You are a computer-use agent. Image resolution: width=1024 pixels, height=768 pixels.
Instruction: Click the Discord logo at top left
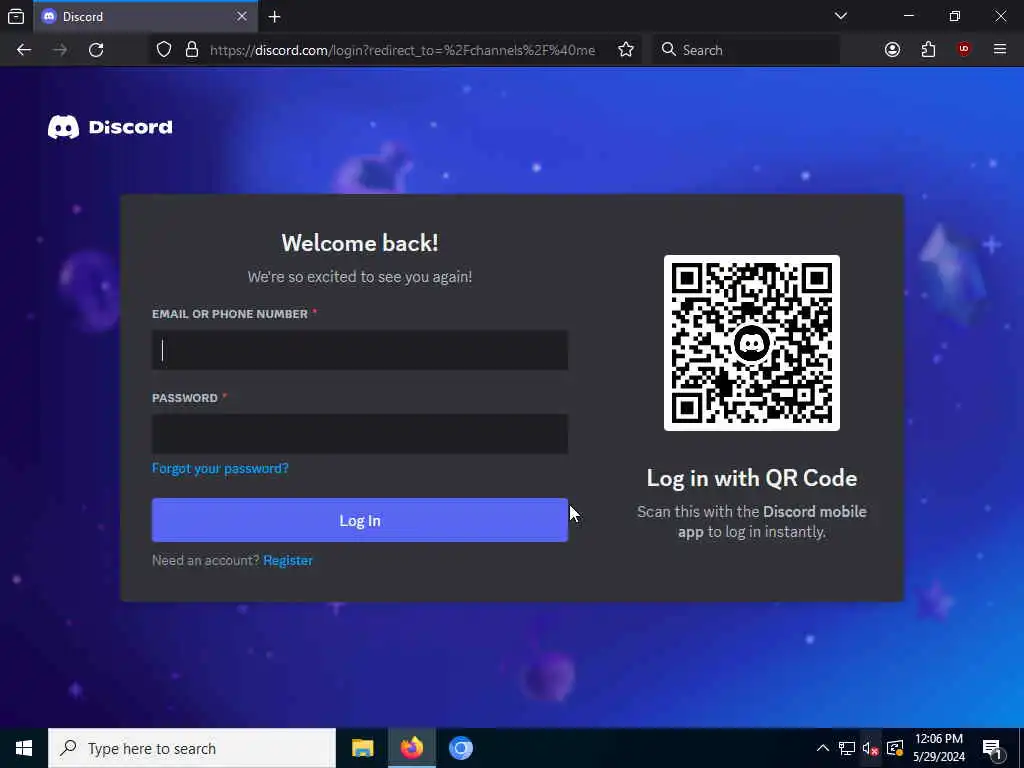click(x=110, y=127)
